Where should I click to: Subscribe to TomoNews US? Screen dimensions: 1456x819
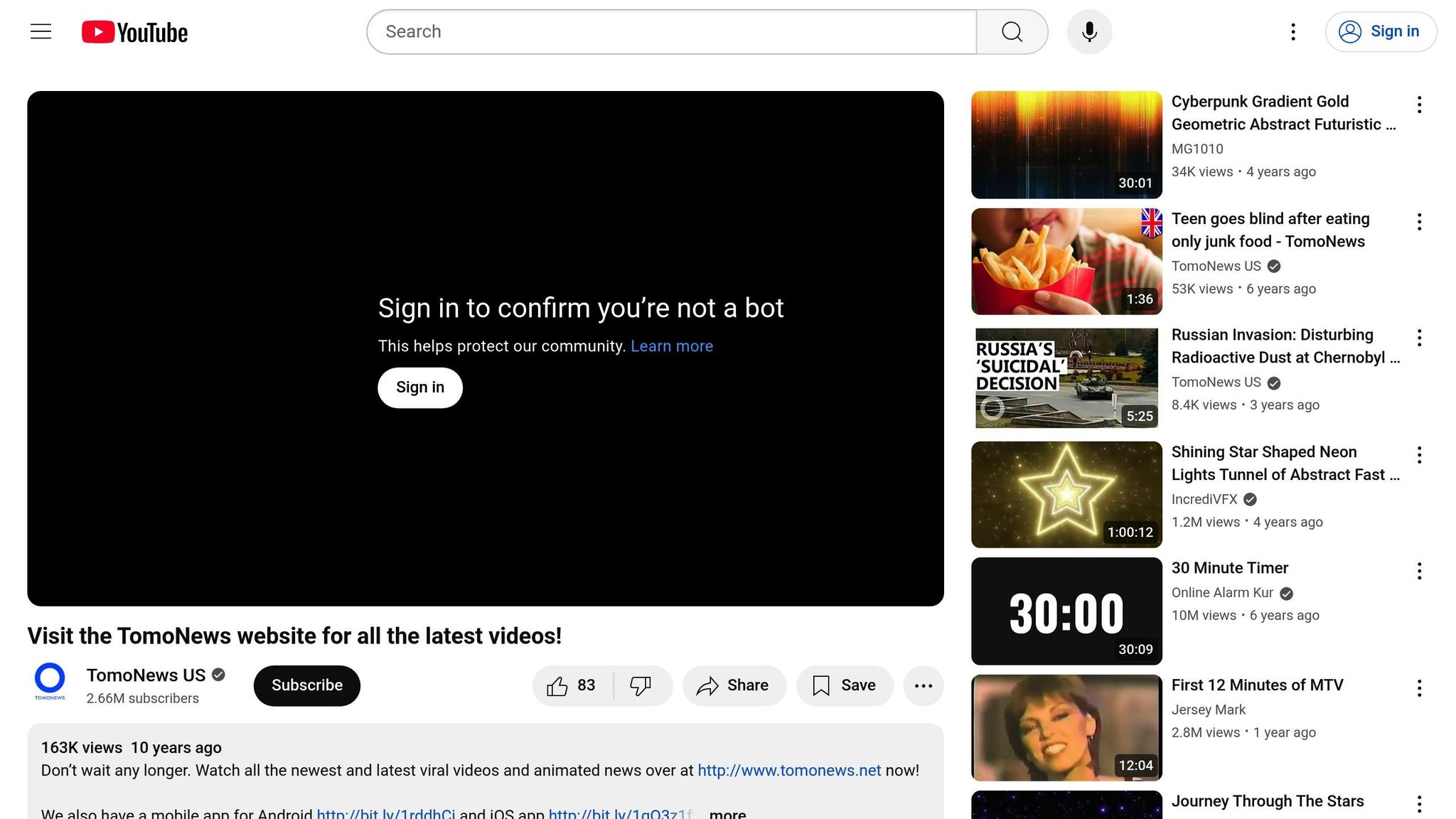pos(306,685)
